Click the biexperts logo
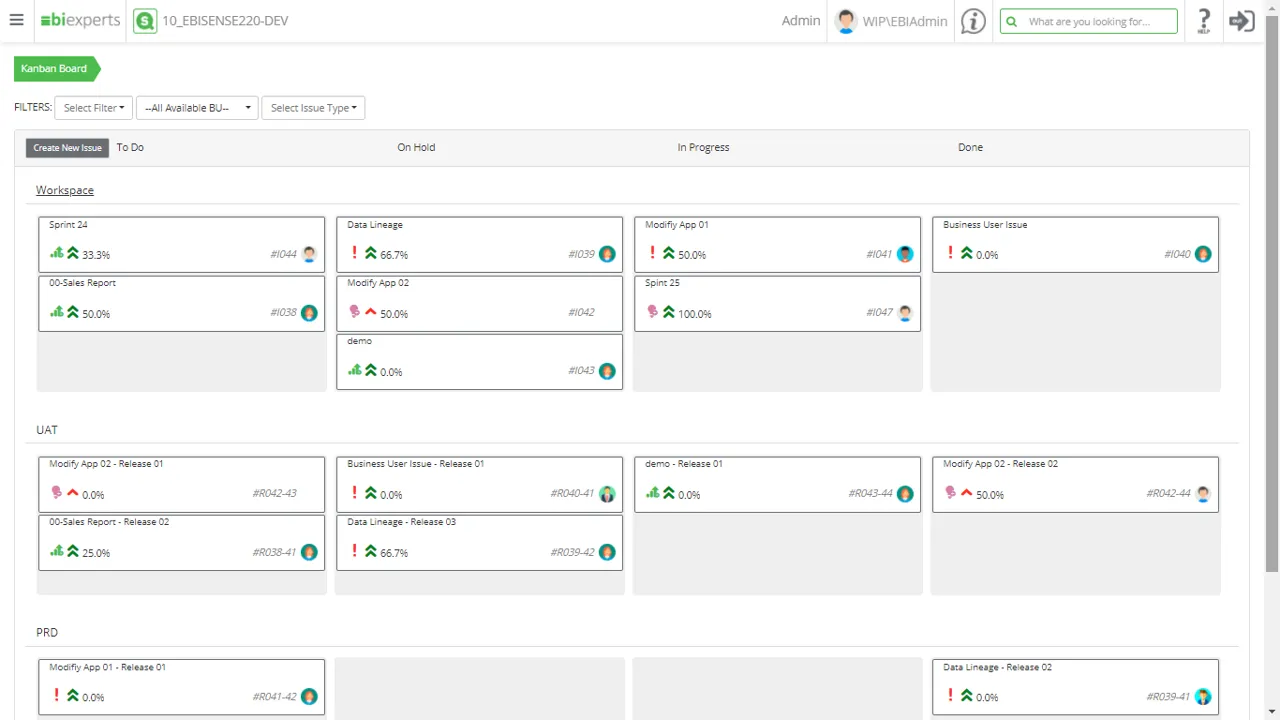Viewport: 1280px width, 720px height. pyautogui.click(x=80, y=20)
